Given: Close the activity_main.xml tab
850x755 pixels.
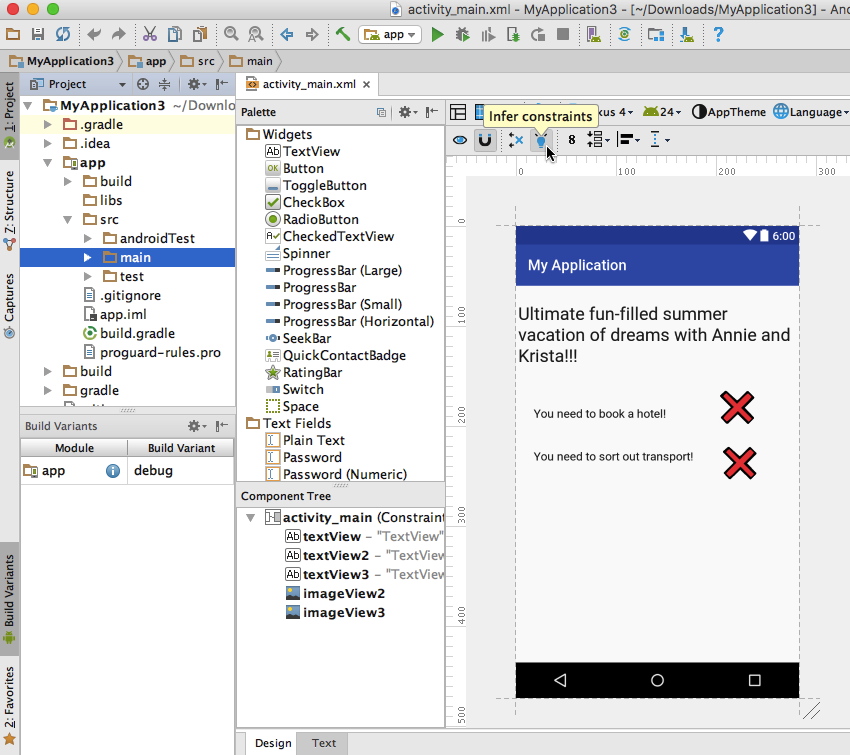Looking at the screenshot, I should click(x=366, y=85).
